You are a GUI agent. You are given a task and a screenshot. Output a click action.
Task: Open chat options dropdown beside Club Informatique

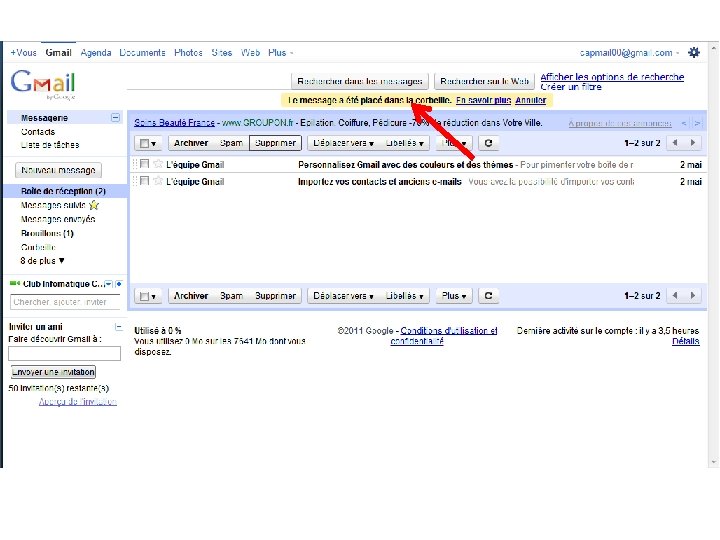(x=108, y=284)
